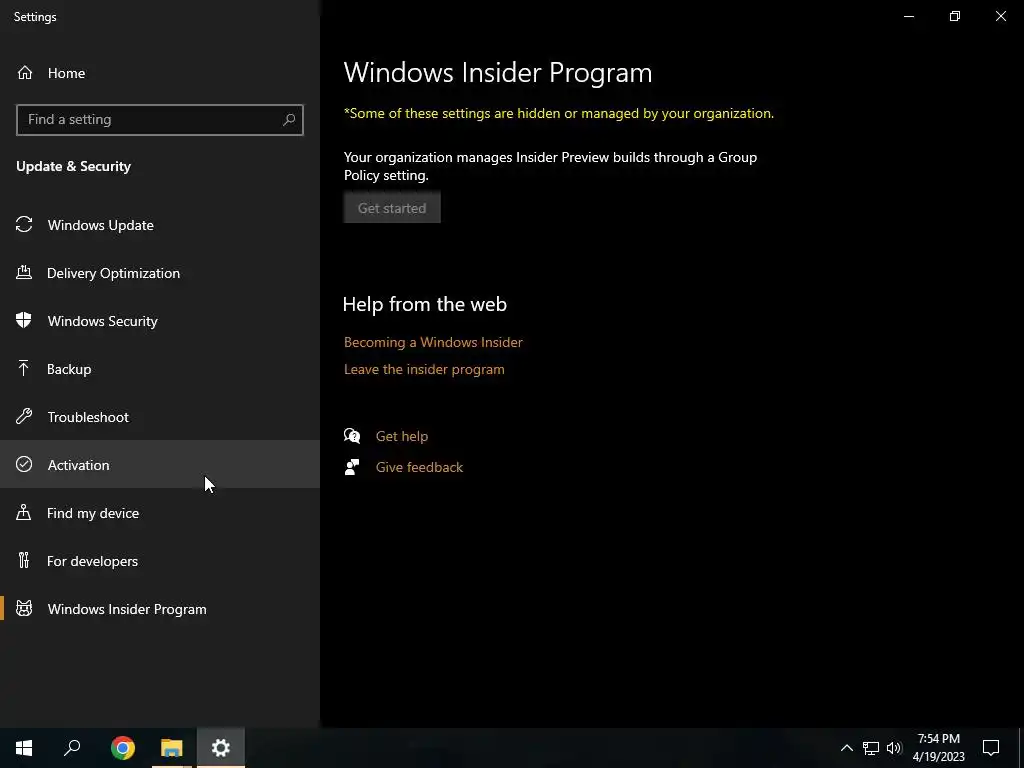Open the notification Action Center

(991, 748)
